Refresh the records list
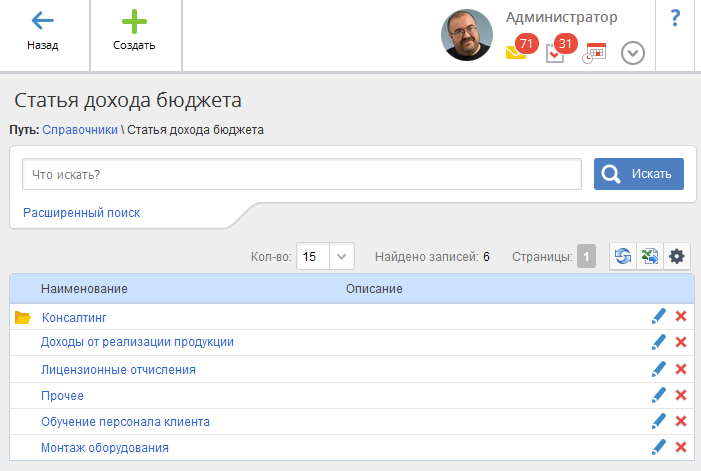This screenshot has height=471, width=701. pyautogui.click(x=623, y=257)
